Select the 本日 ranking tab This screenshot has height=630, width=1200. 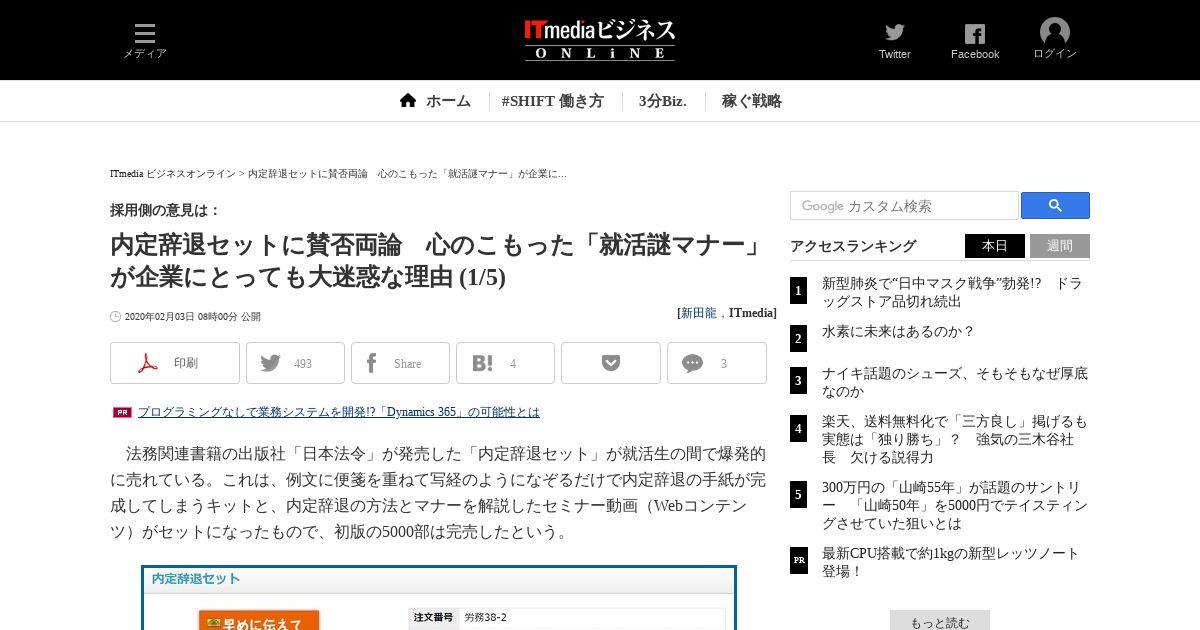[x=995, y=246]
